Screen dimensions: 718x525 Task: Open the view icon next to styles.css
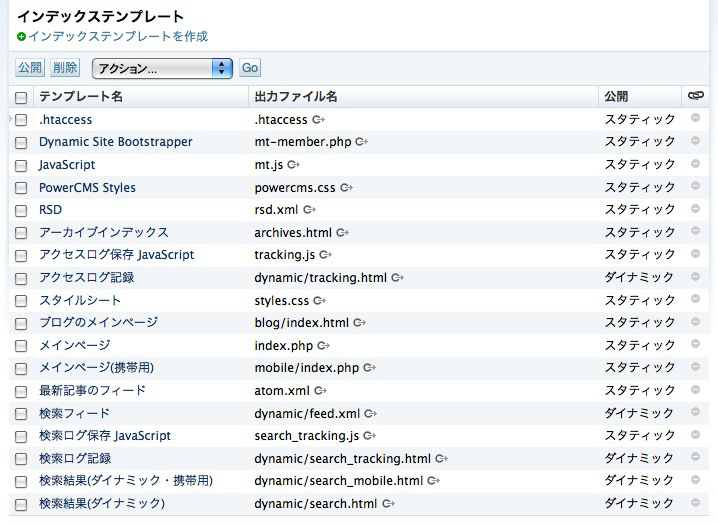320,301
